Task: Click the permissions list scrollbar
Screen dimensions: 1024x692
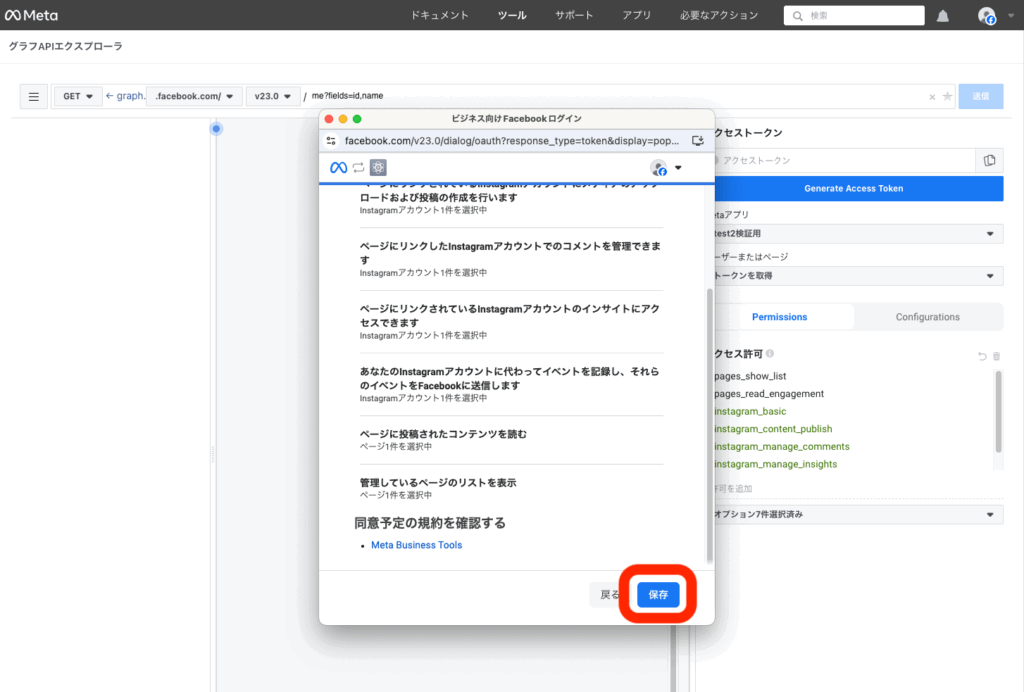Action: tap(998, 411)
